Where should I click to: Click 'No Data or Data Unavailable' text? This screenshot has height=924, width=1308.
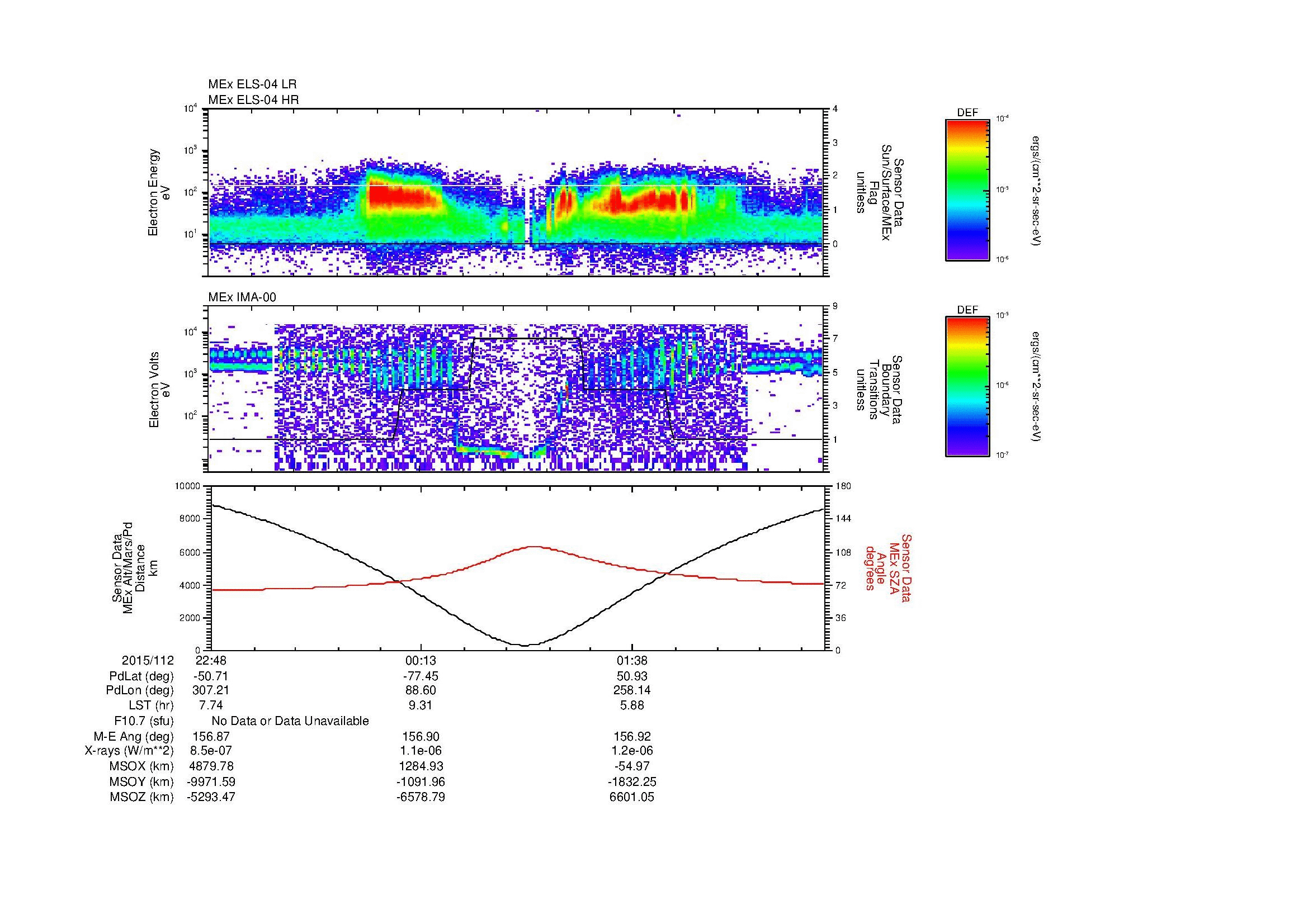pos(290,721)
